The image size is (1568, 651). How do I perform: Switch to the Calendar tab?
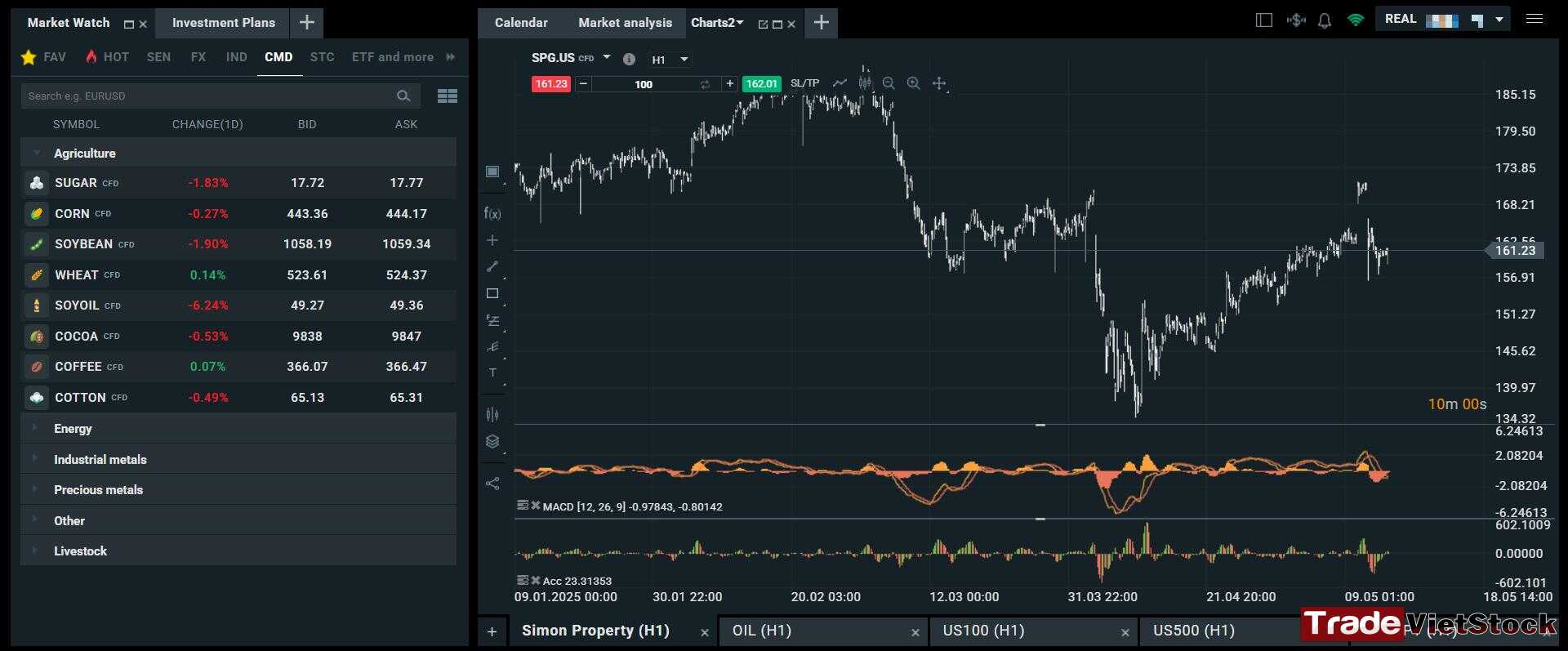click(x=521, y=22)
